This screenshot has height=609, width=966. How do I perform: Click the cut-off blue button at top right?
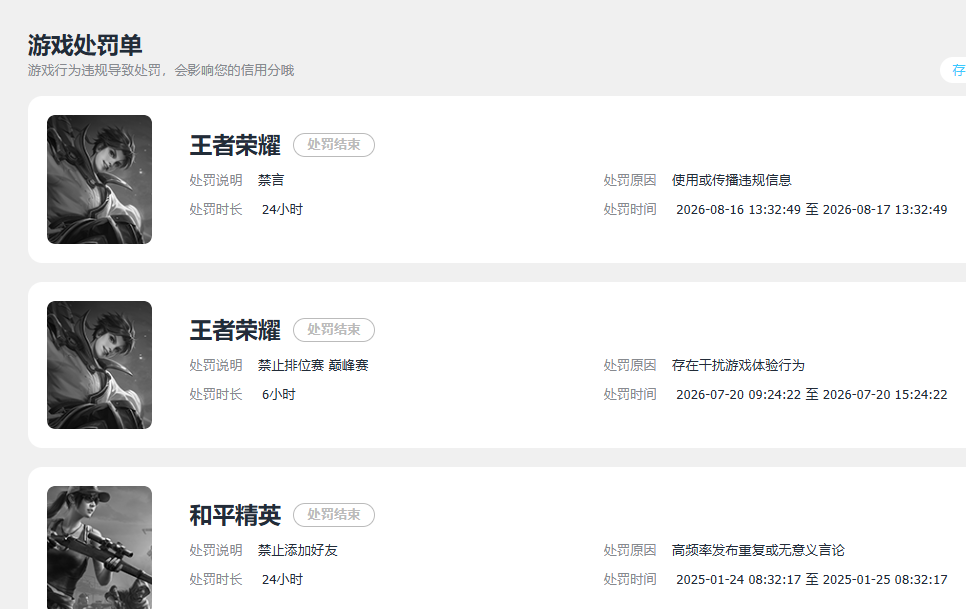(953, 70)
